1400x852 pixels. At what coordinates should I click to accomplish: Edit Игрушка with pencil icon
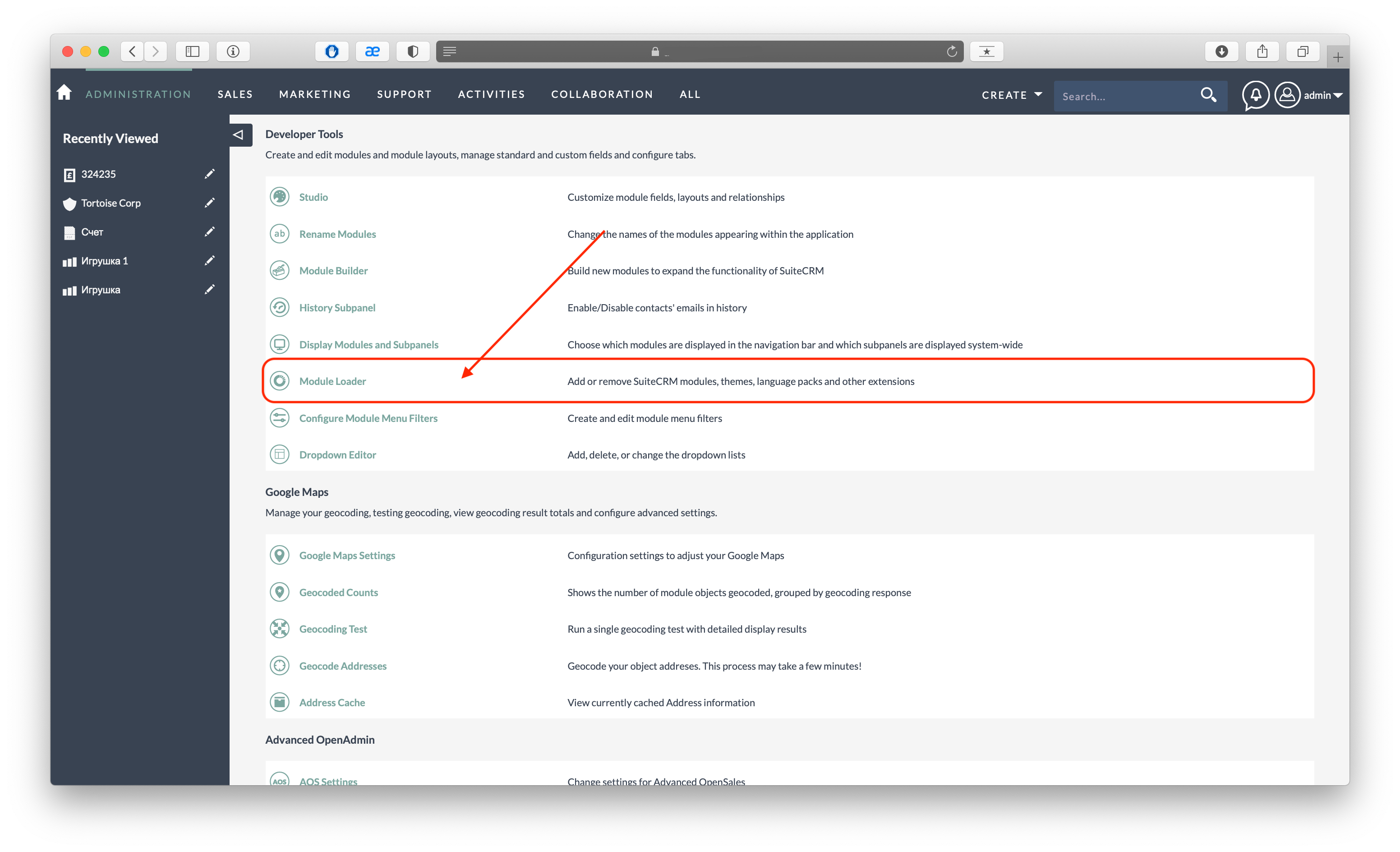click(210, 290)
